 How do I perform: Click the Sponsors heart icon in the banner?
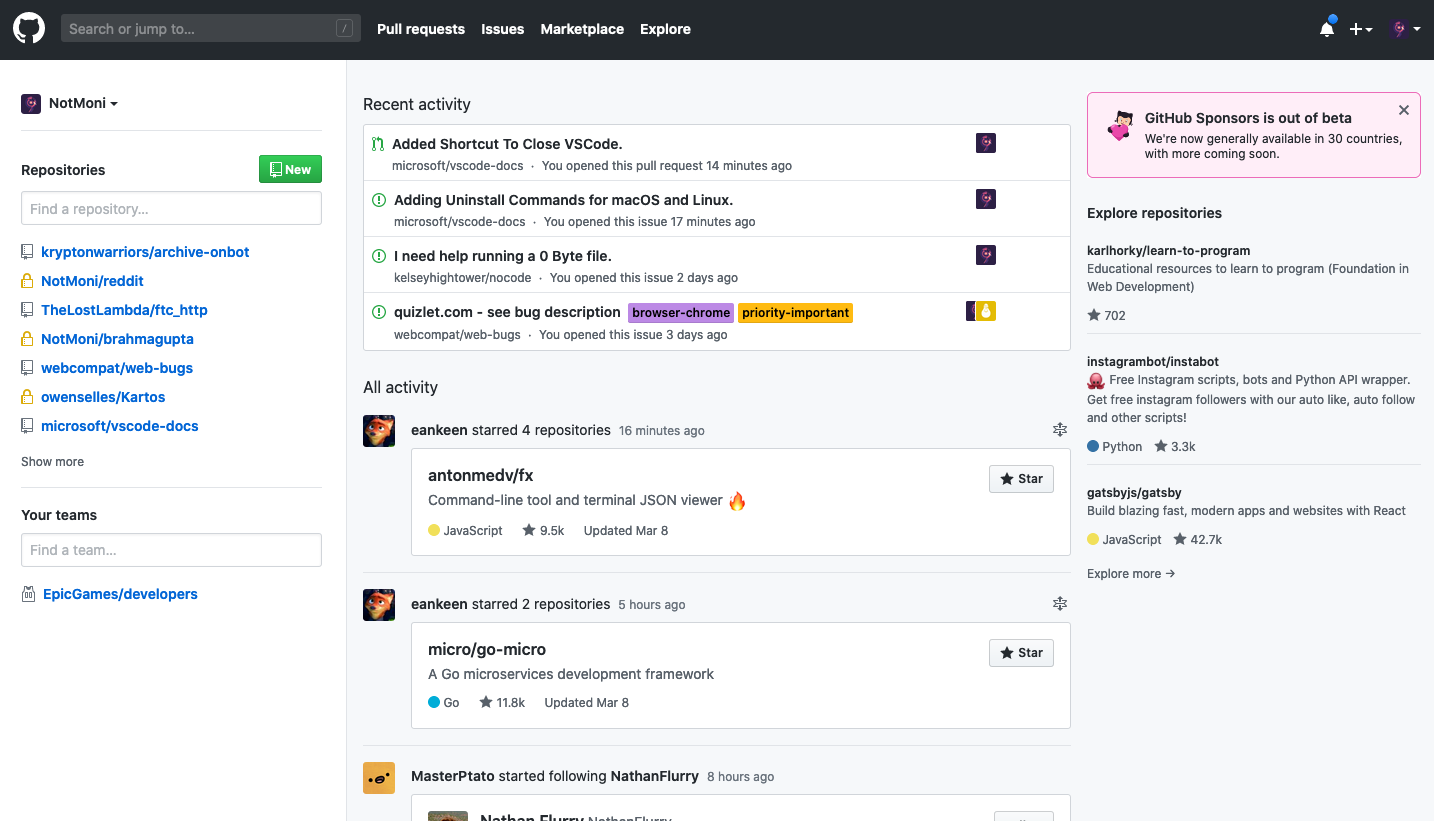click(1119, 127)
